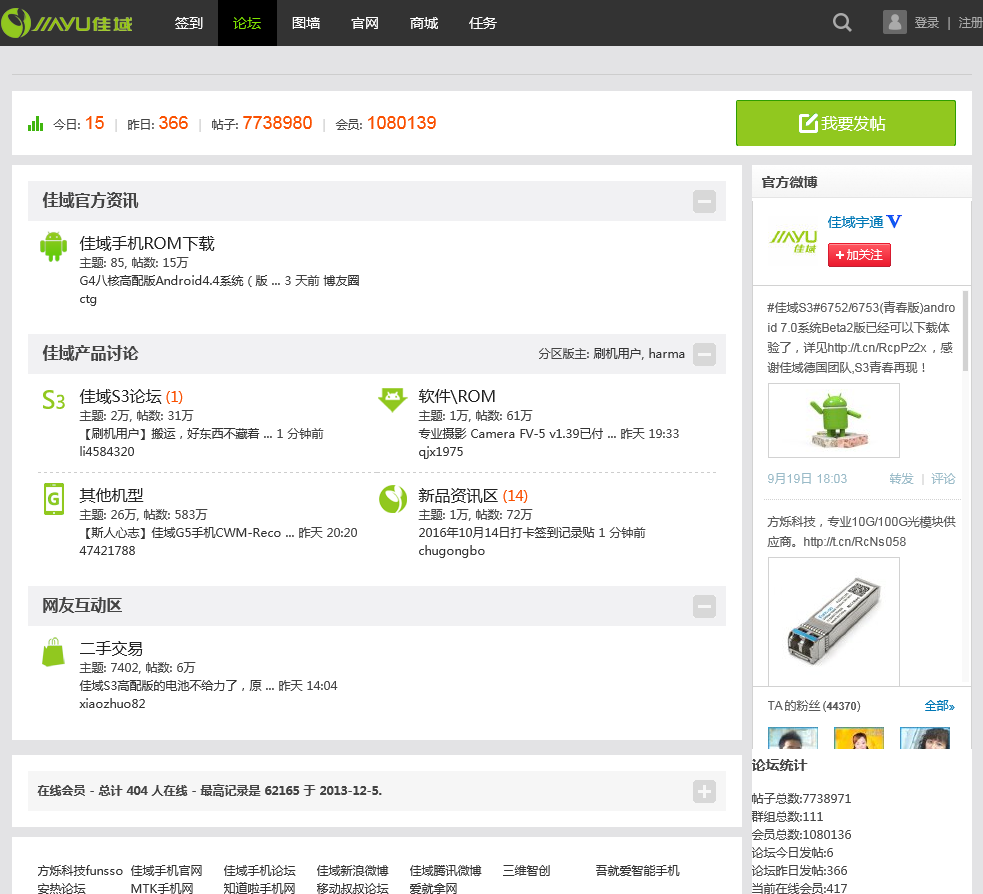Click the 全部» all fans link
Viewport: 983px width, 894px height.
939,706
